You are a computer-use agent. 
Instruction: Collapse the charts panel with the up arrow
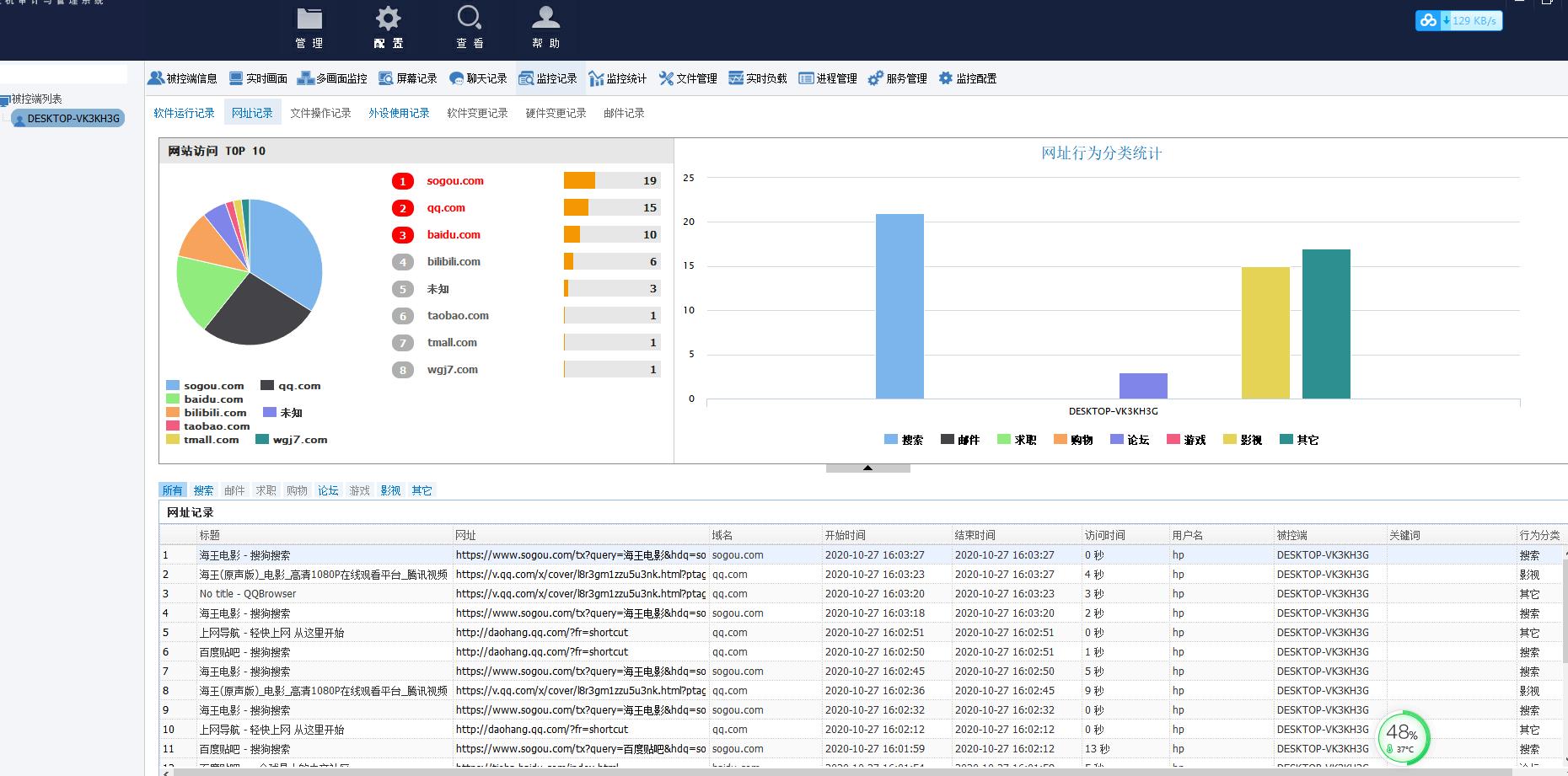tap(867, 468)
